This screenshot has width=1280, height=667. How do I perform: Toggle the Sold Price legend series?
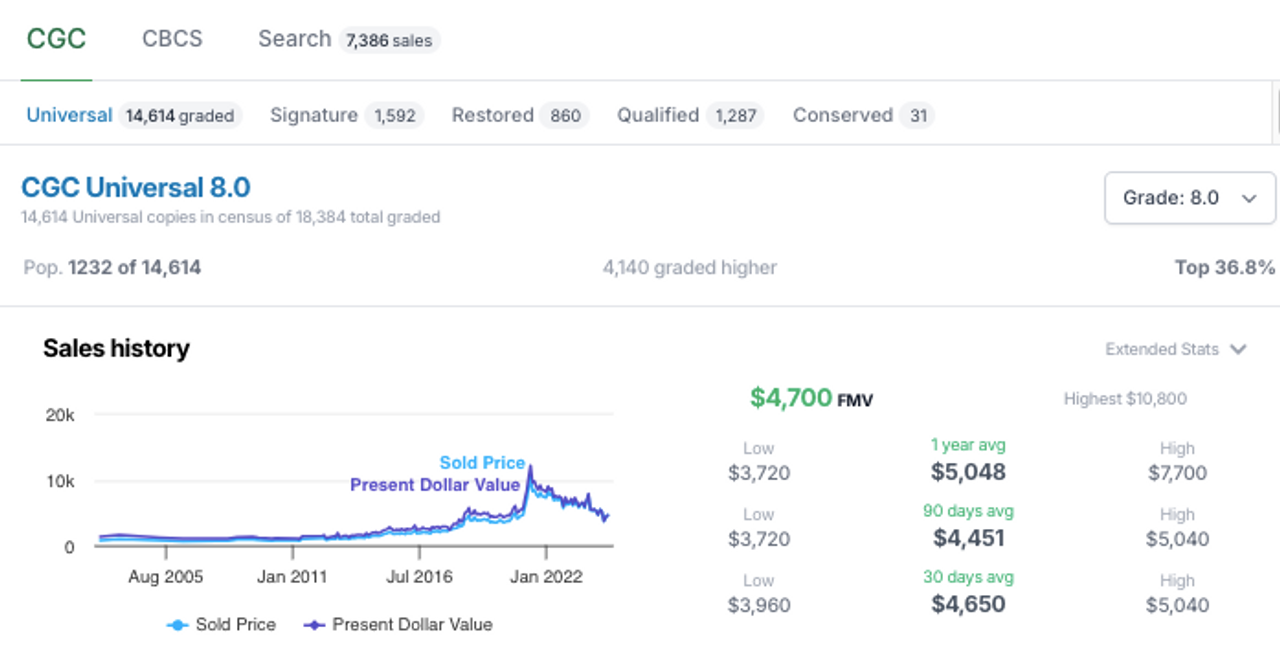click(x=221, y=625)
